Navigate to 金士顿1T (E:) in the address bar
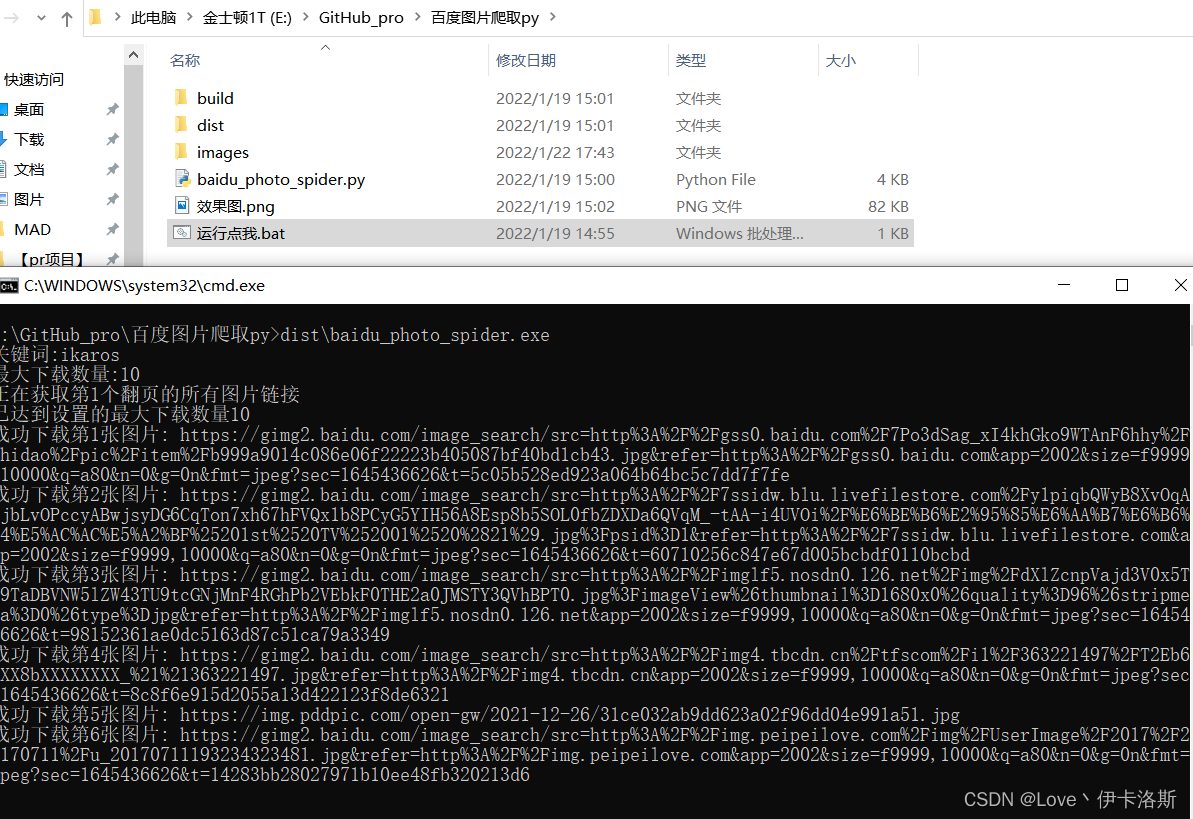Viewport: 1193px width, 819px height. (x=247, y=18)
